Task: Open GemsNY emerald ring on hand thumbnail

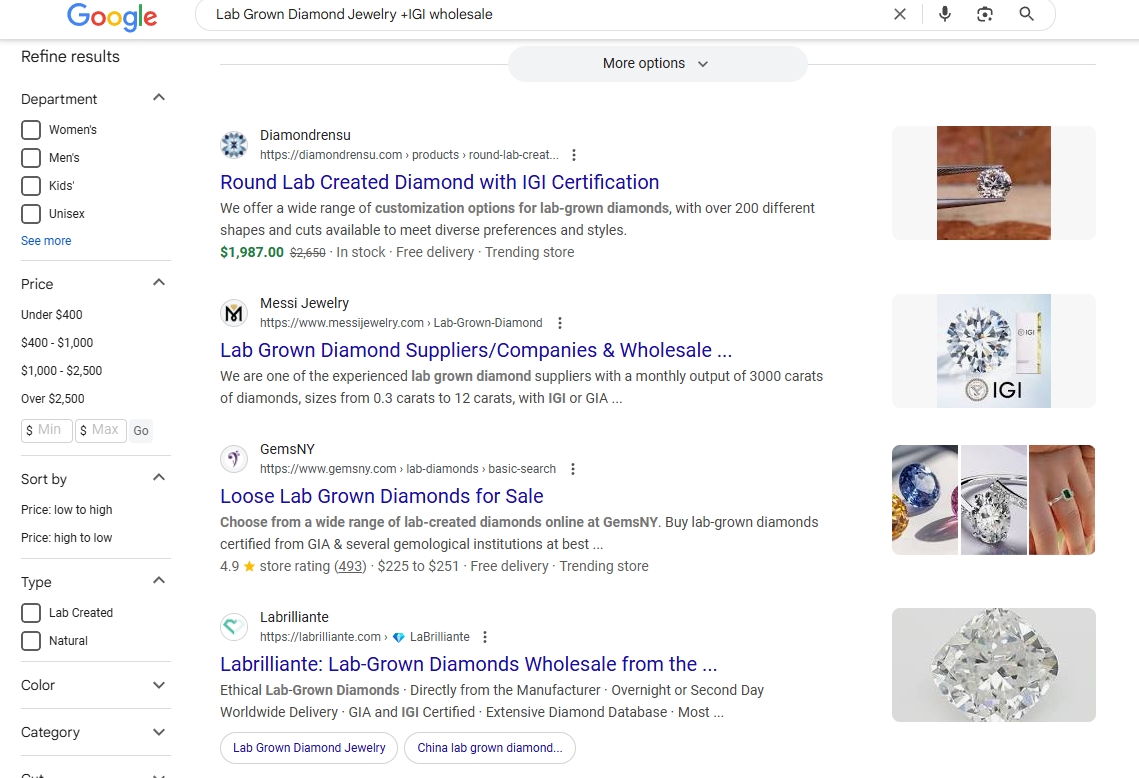Action: (1061, 500)
